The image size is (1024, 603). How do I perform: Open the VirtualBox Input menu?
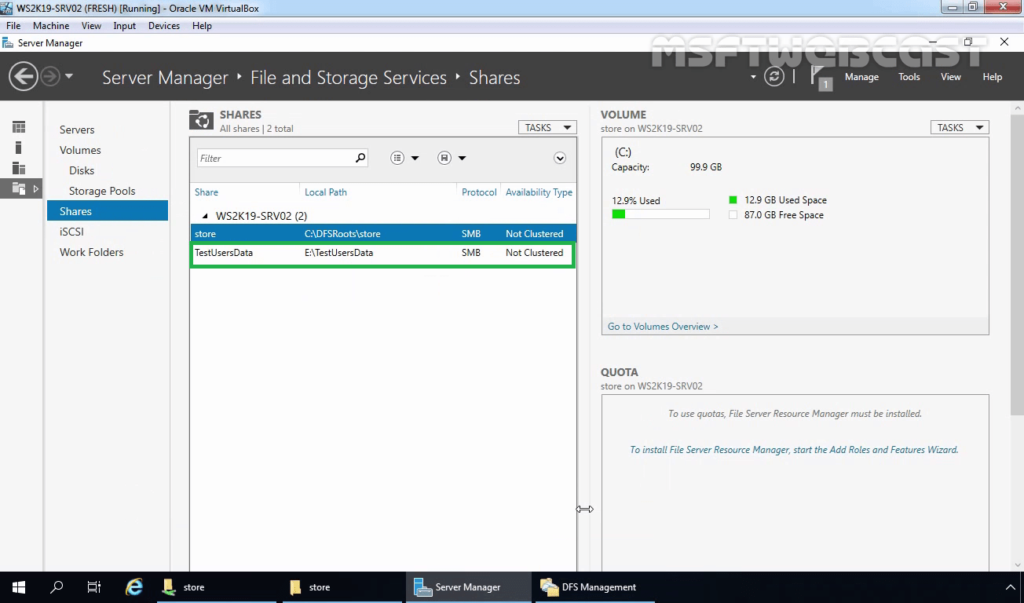124,25
